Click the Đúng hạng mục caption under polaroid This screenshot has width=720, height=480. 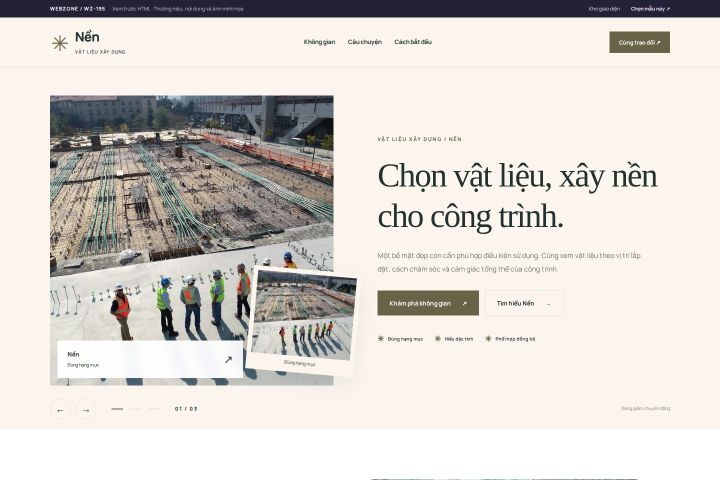pyautogui.click(x=299, y=363)
